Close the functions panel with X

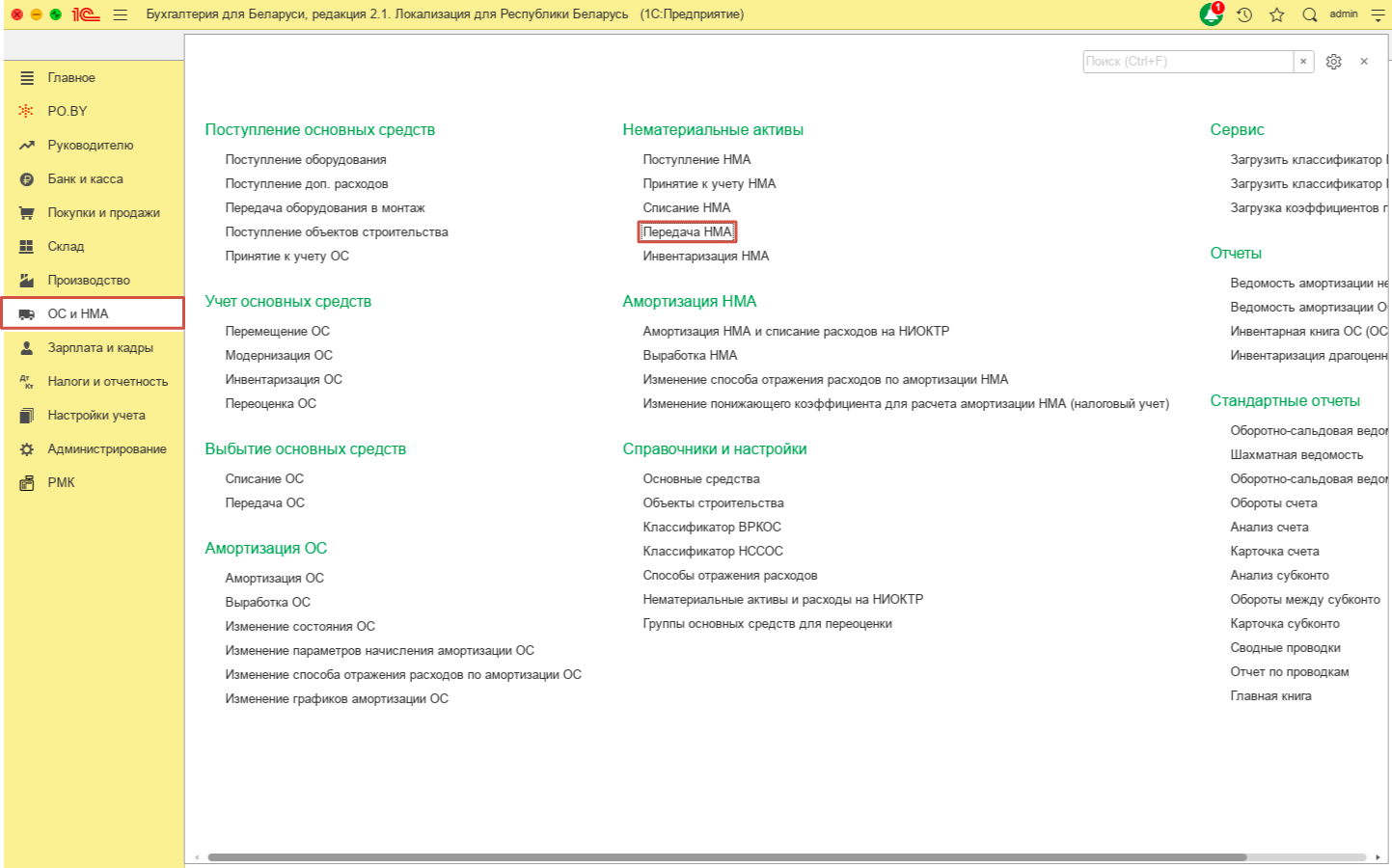pyautogui.click(x=1364, y=62)
